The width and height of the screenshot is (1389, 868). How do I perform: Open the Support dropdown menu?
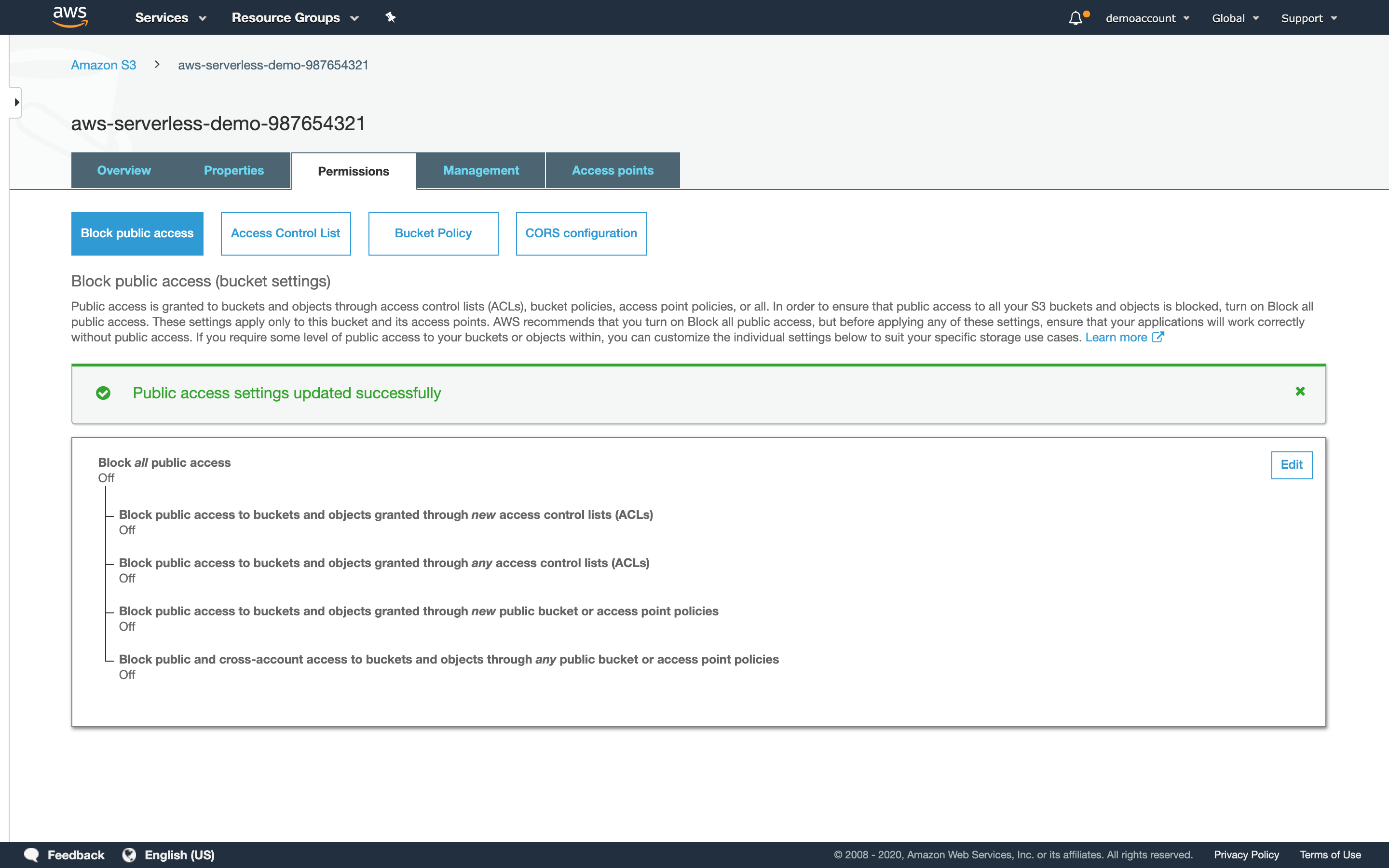(1308, 18)
